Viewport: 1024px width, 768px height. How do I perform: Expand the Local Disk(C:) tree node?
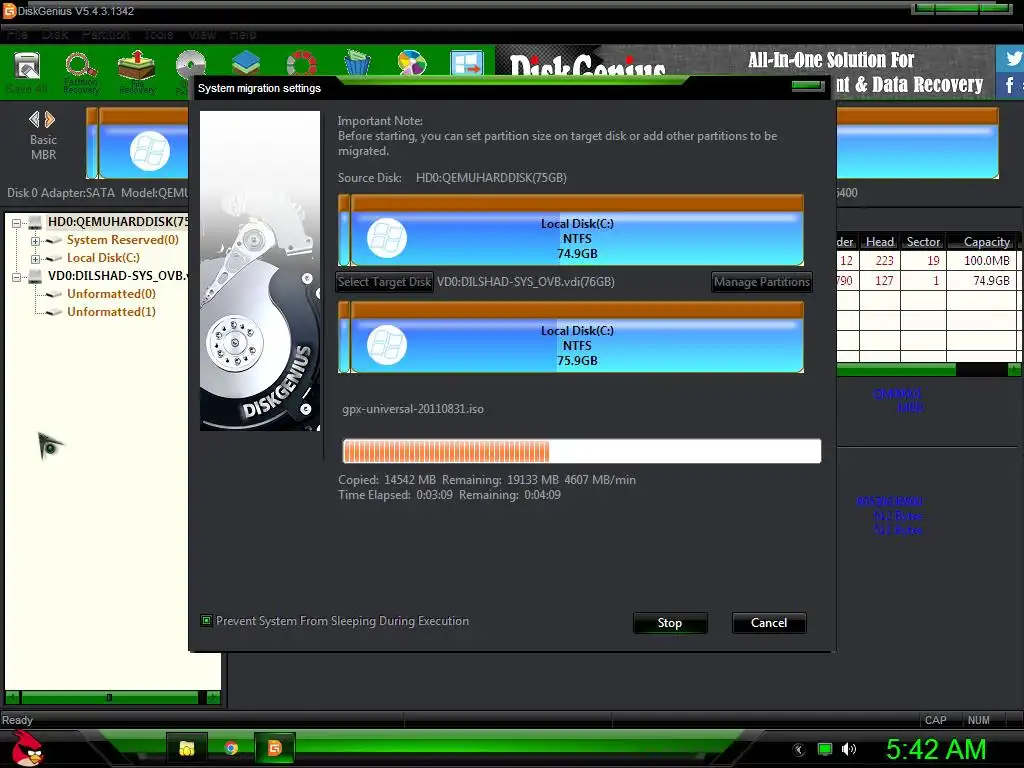(35, 259)
